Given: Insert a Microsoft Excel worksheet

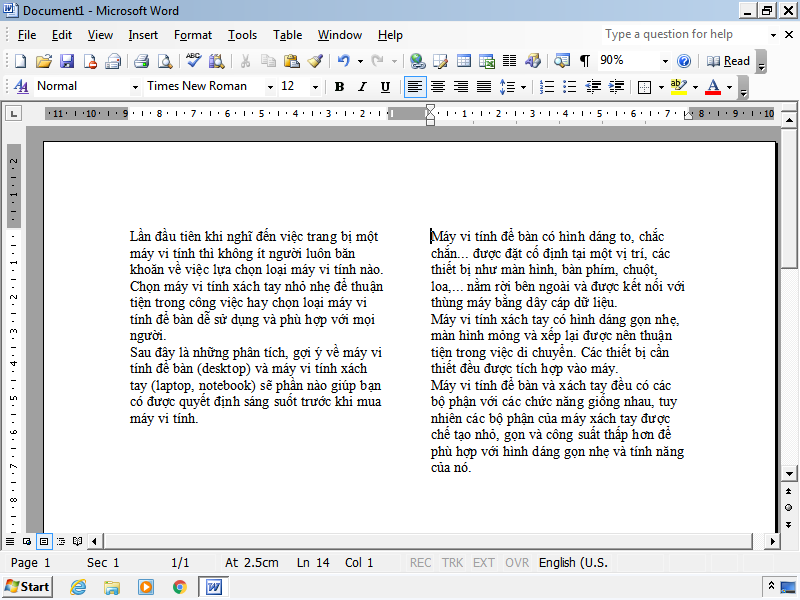Looking at the screenshot, I should (487, 61).
